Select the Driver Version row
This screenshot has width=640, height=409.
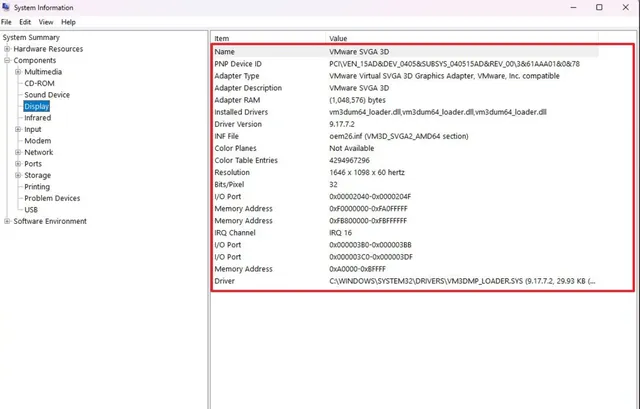pos(405,124)
